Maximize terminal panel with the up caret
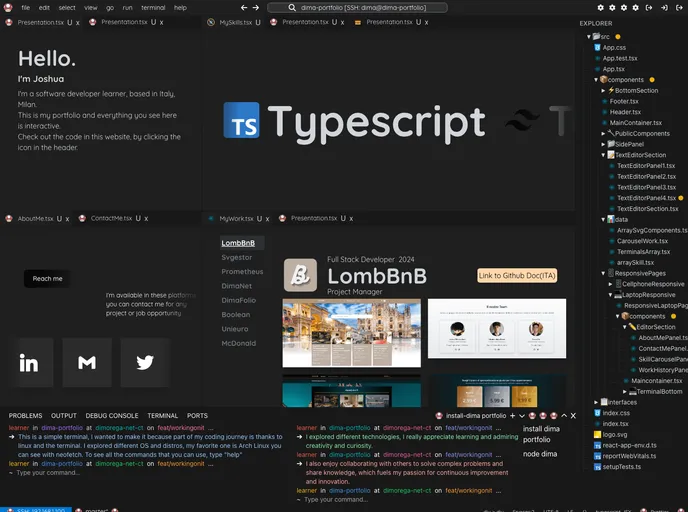This screenshot has width=688, height=512. (564, 415)
